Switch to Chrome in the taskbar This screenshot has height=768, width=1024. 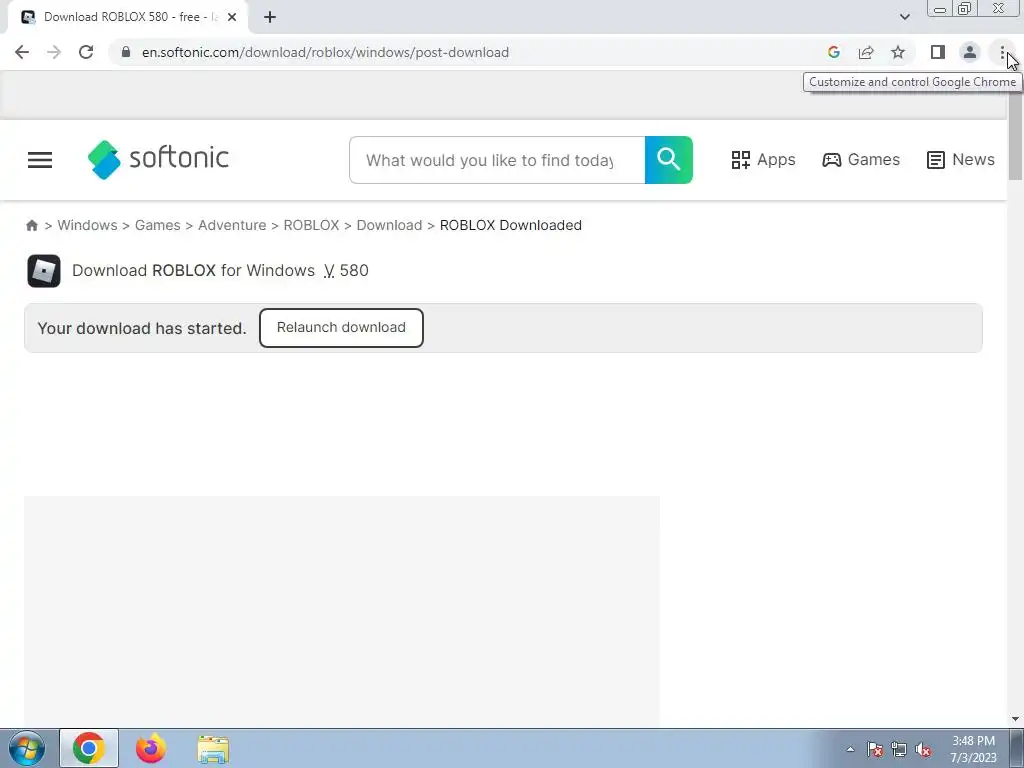click(x=89, y=748)
